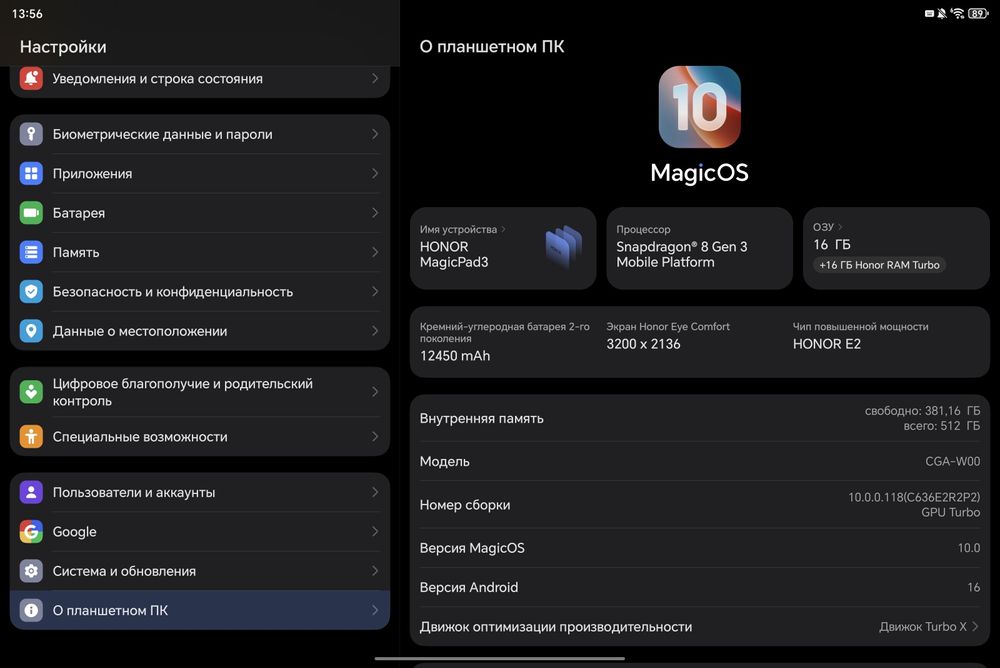Screen dimensions: 1000x668
Task: Tap the 3200 x 2136 screen resolution
Action: pyautogui.click(x=643, y=344)
